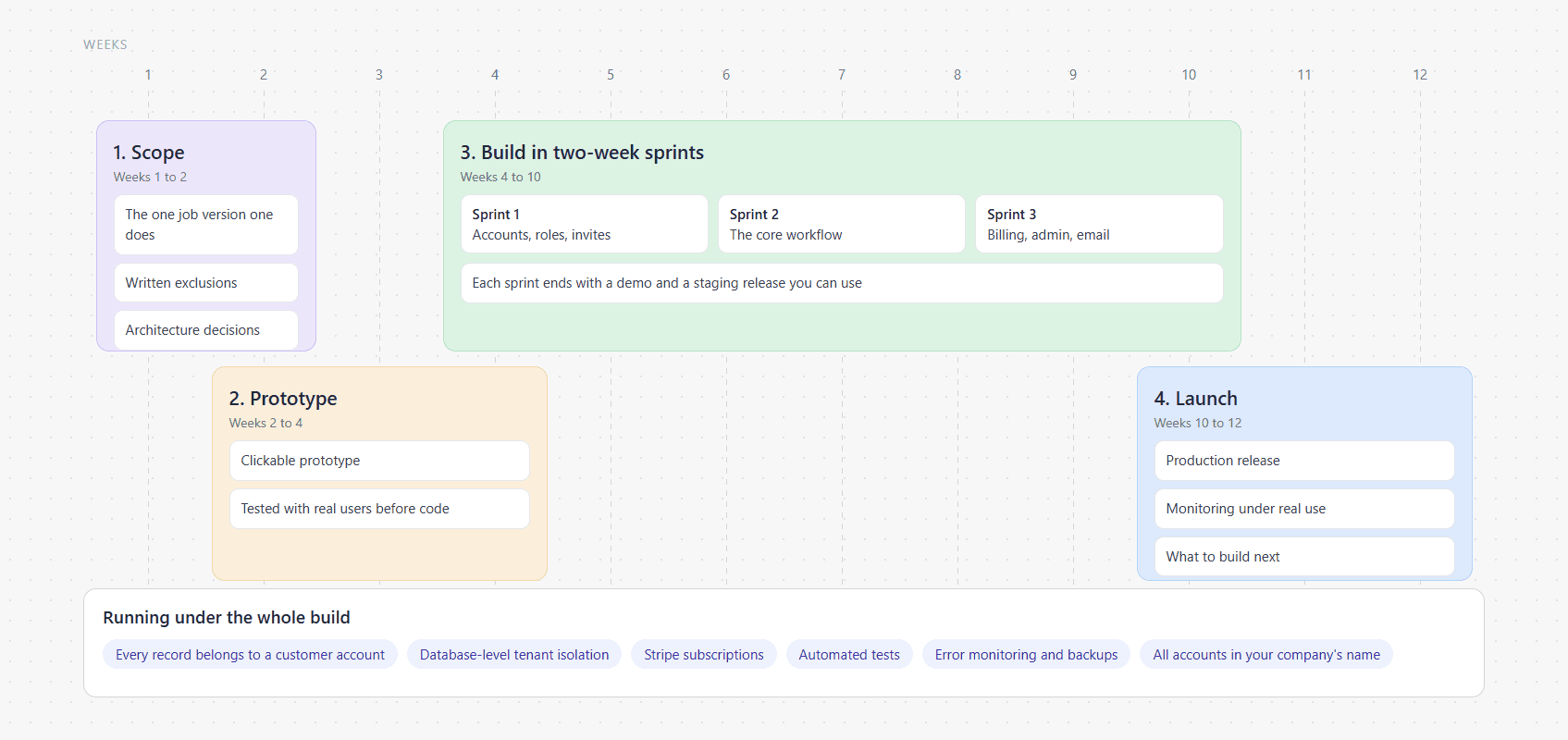Select week 5 marker on timeline
The image size is (1568, 740).
611,75
